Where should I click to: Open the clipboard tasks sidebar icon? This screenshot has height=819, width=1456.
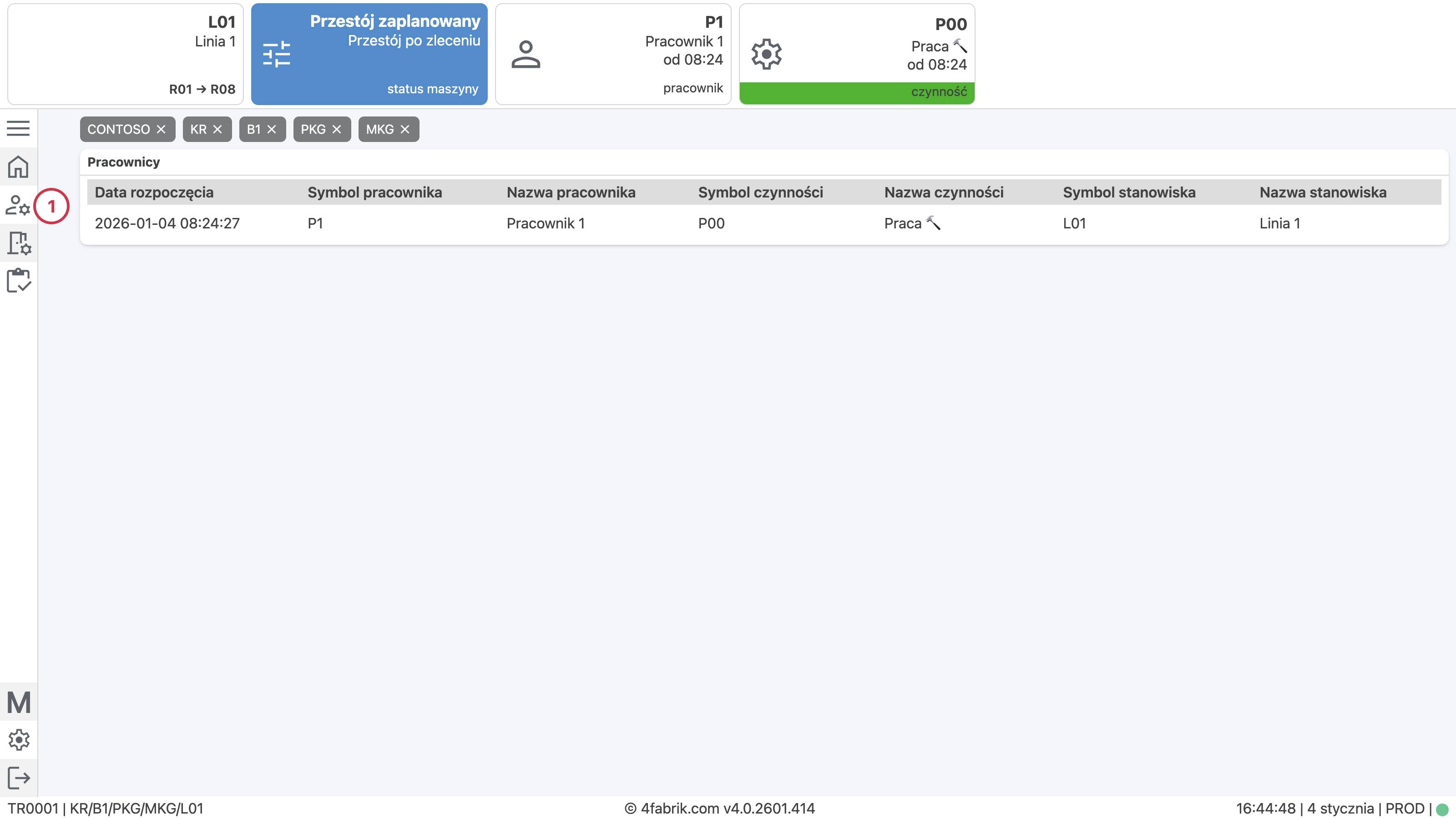[x=19, y=280]
